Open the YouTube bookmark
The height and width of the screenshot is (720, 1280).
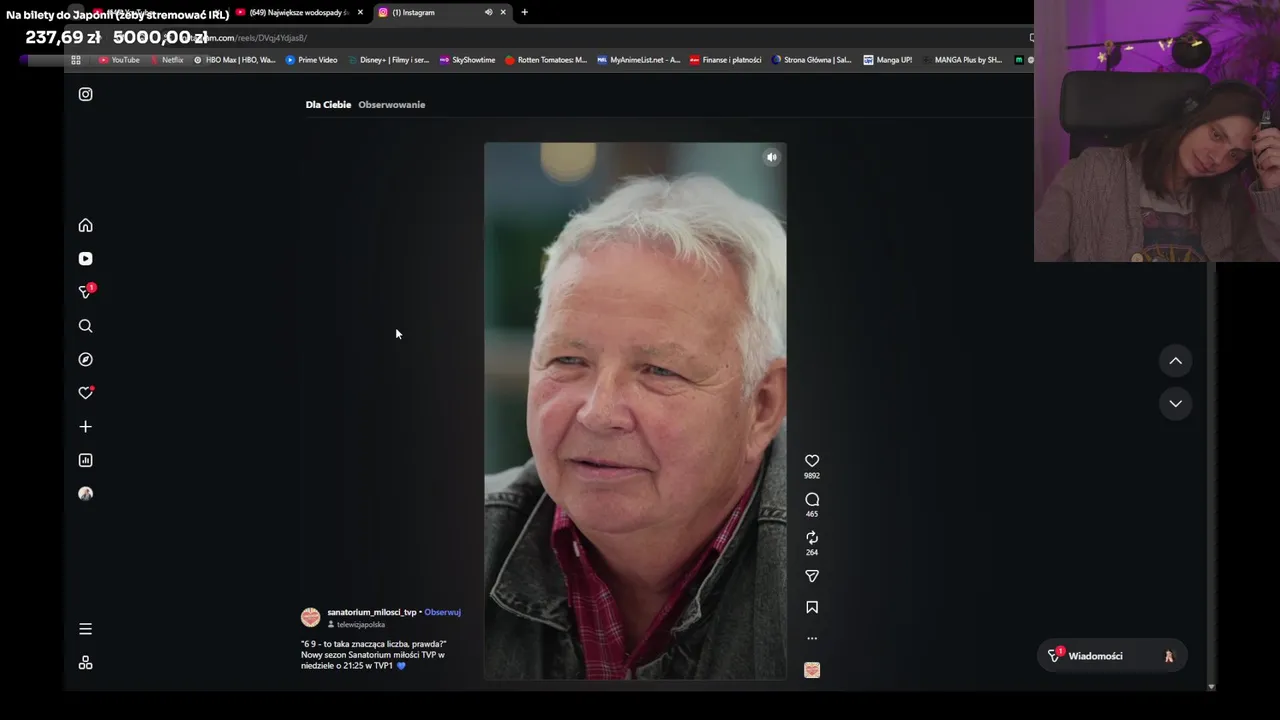point(119,60)
